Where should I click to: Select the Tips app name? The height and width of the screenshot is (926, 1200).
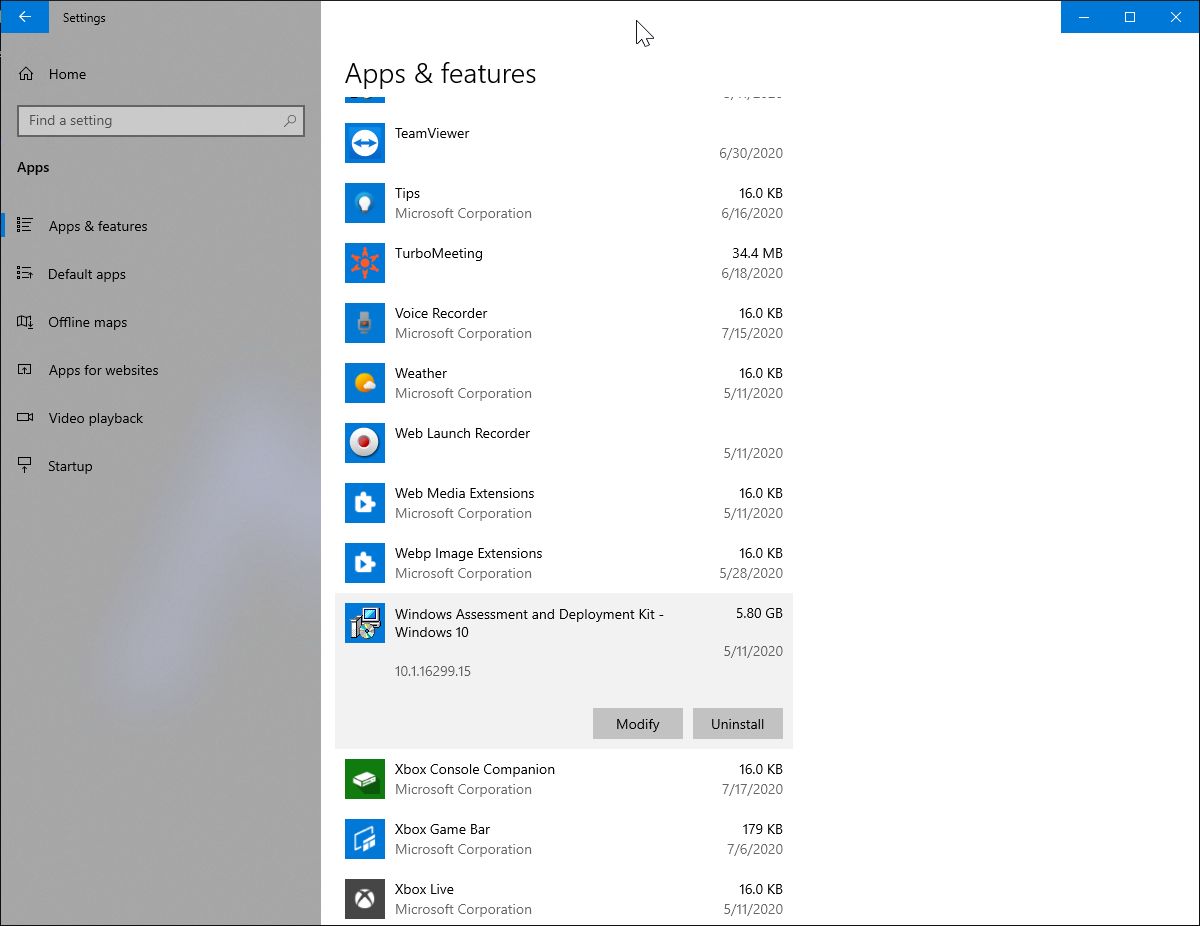[407, 193]
